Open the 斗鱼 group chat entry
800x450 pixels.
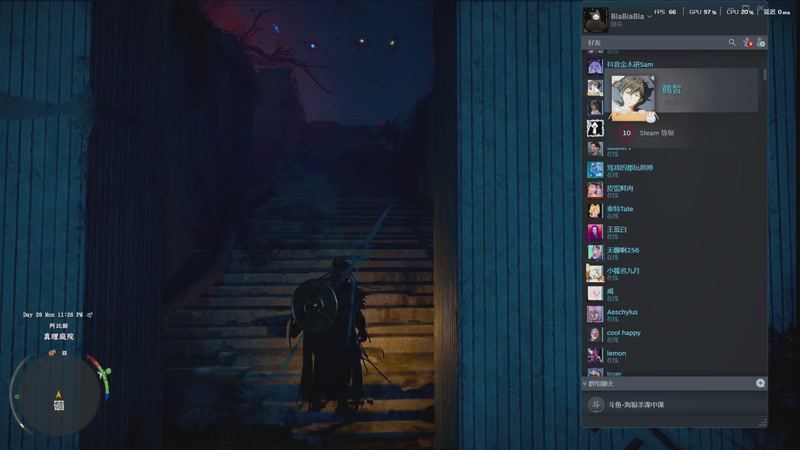point(674,405)
